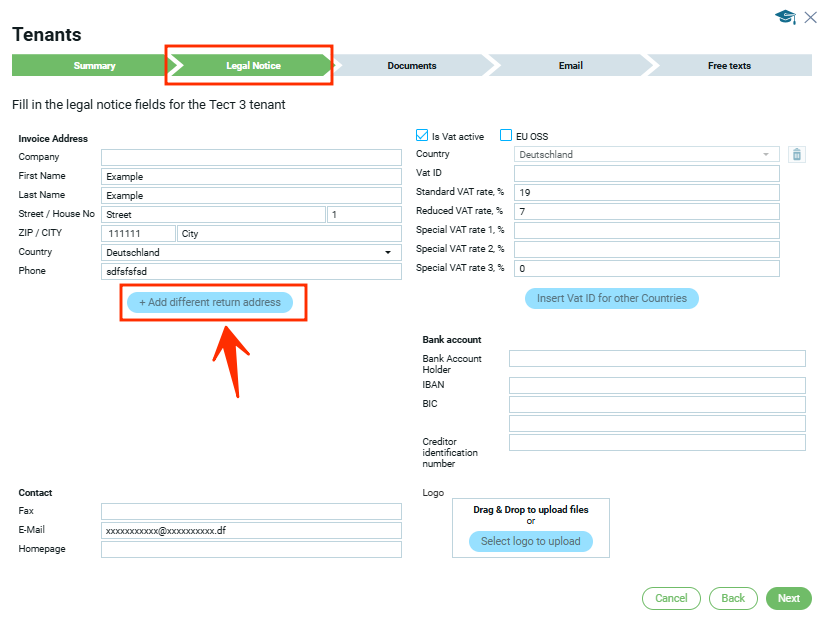This screenshot has width=821, height=618.
Task: Go Back to the previous step
Action: click(733, 598)
